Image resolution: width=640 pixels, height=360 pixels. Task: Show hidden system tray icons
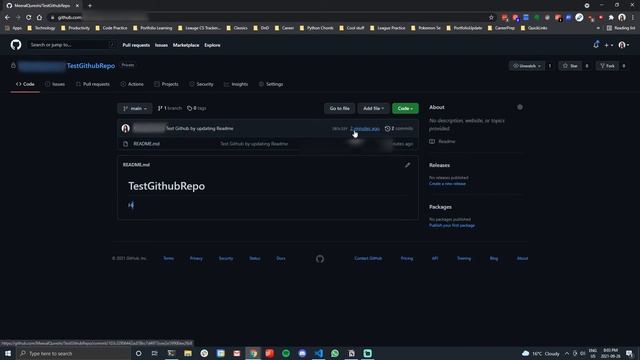567,353
